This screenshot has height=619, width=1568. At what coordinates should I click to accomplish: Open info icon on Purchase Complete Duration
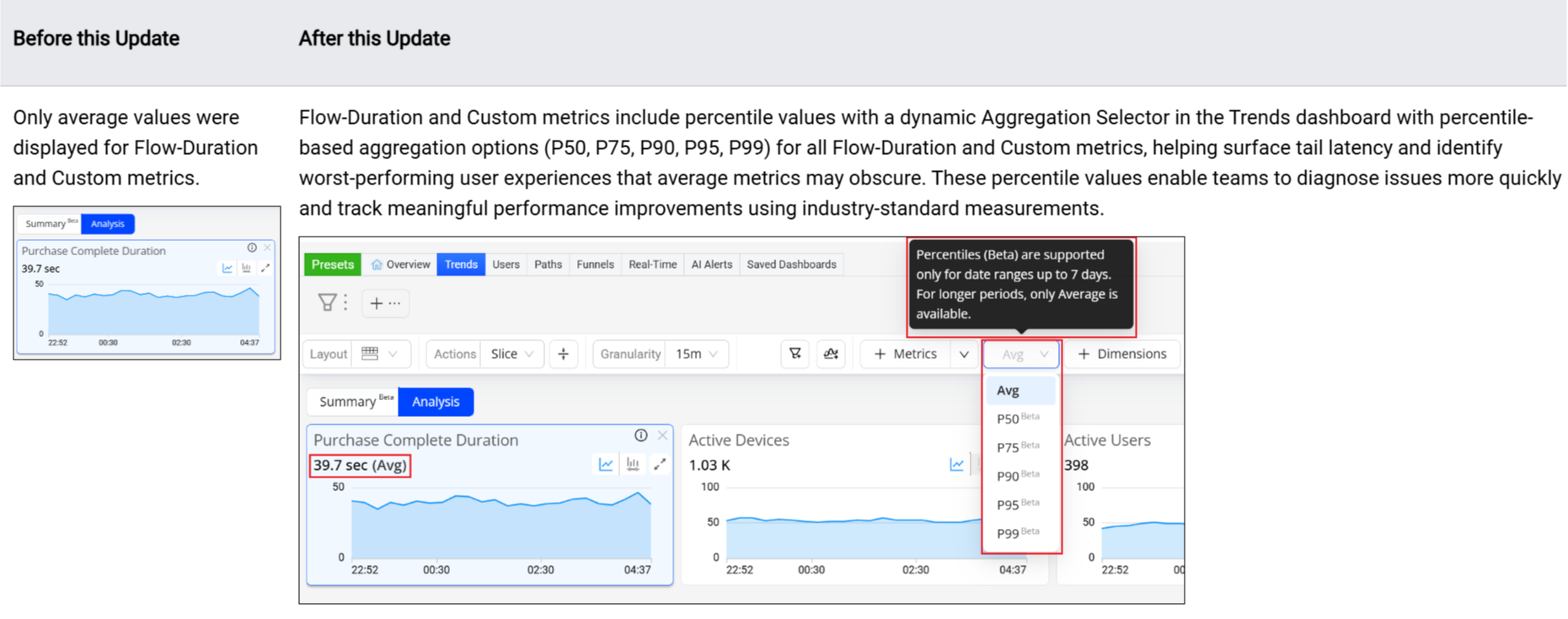click(640, 435)
